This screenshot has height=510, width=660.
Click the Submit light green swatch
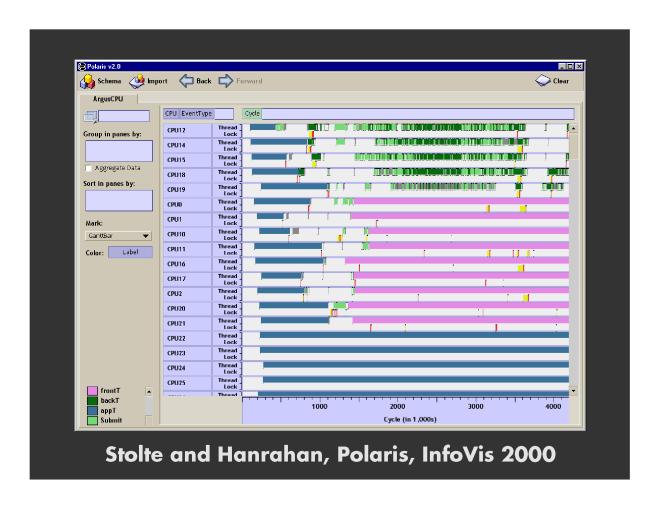[x=92, y=420]
